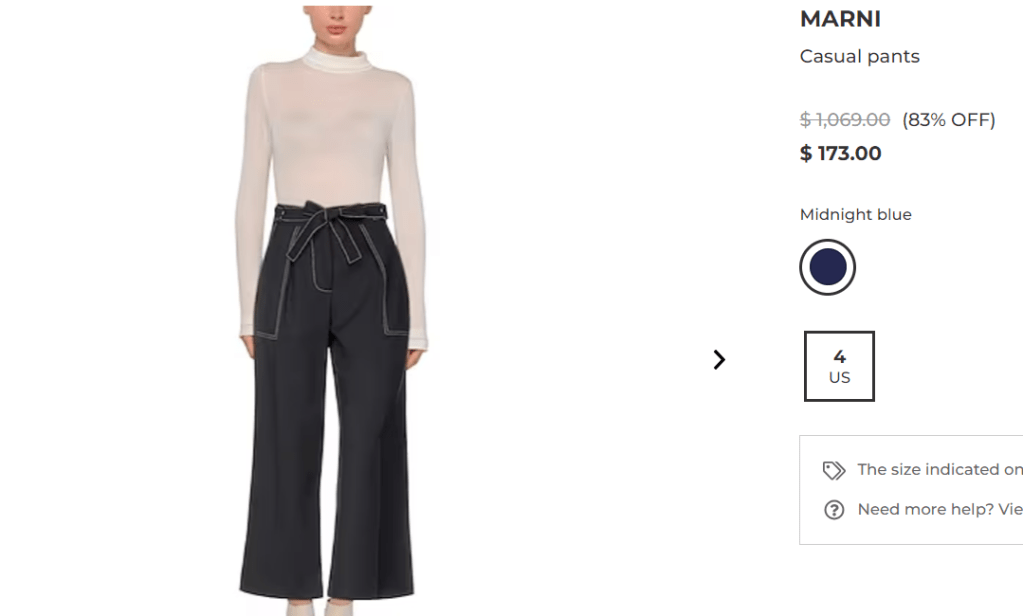The width and height of the screenshot is (1023, 616).
Task: Select the Midnight blue color swatch
Action: pos(827,267)
